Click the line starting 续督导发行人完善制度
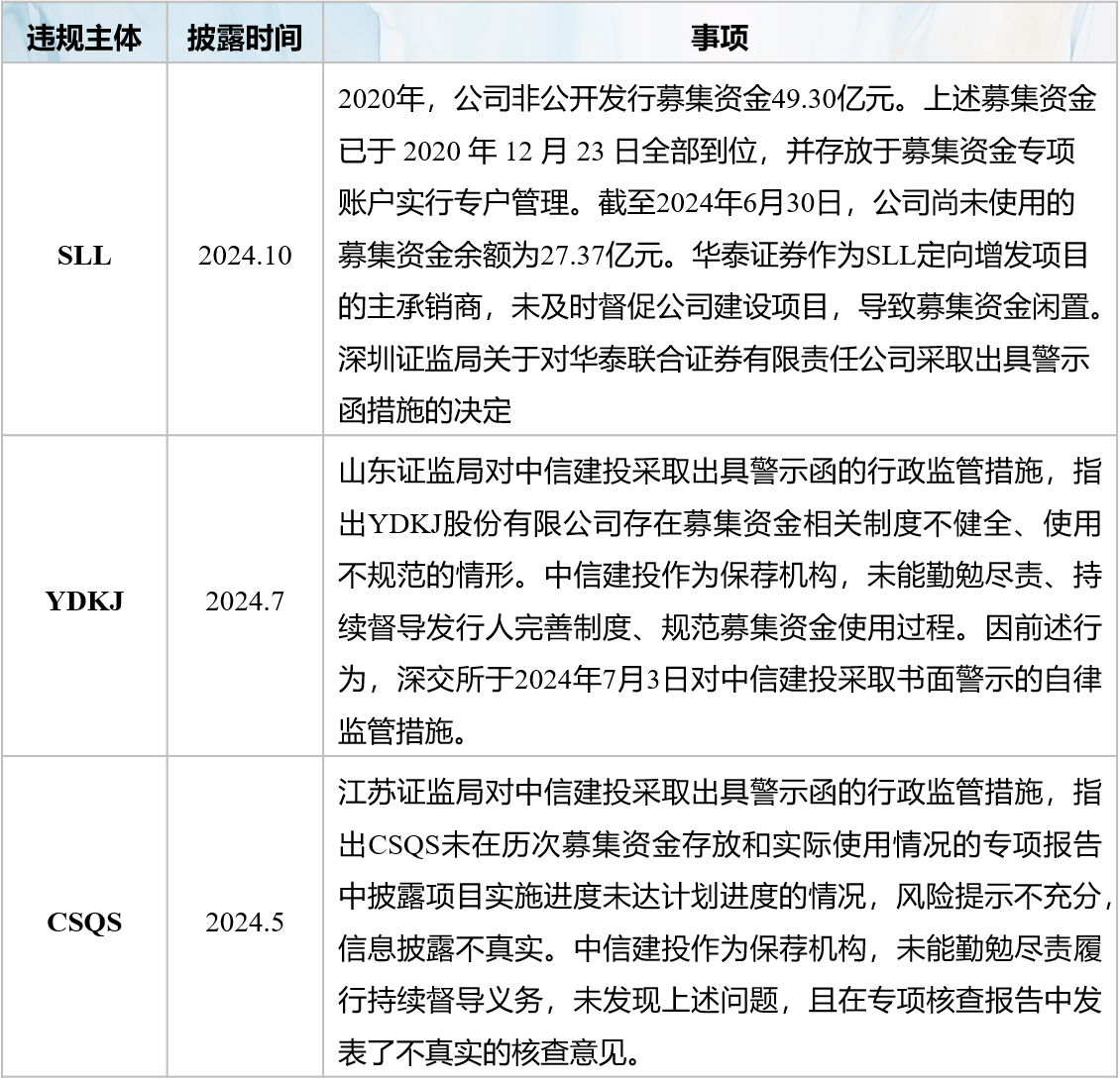 [720, 628]
